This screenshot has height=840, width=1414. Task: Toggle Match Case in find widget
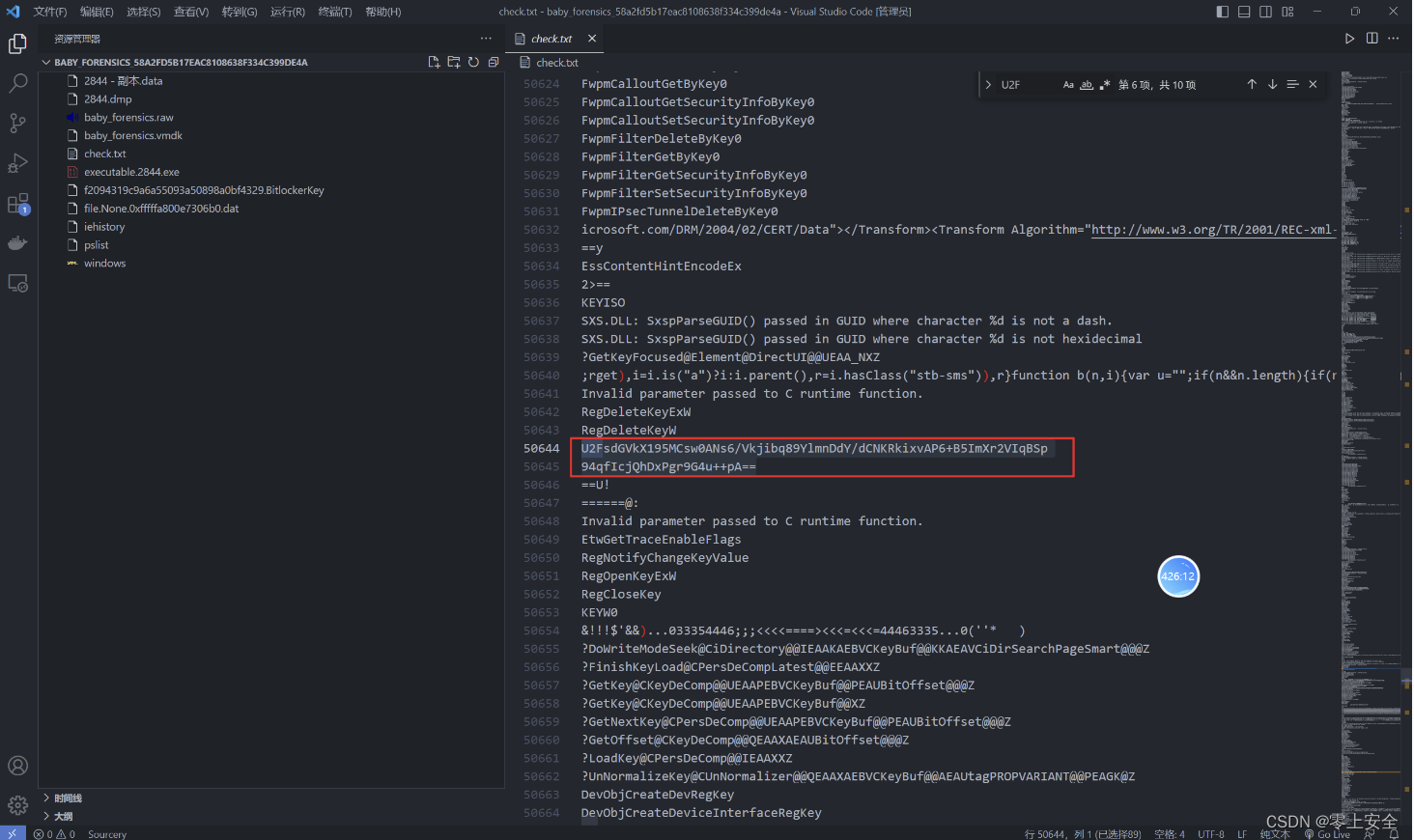click(1068, 85)
